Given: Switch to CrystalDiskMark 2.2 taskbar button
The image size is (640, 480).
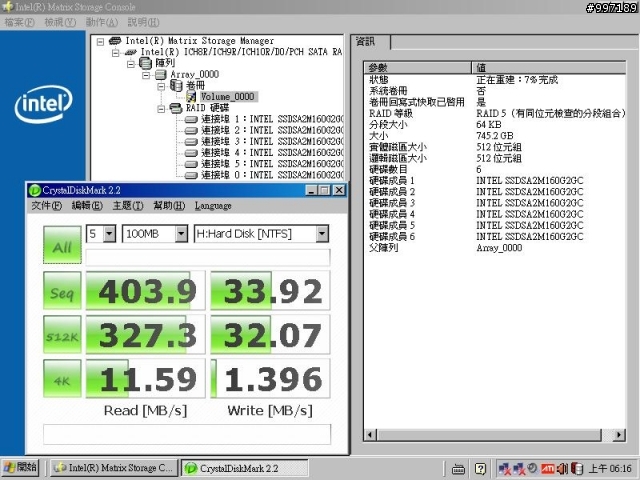Looking at the screenshot, I should pos(244,468).
